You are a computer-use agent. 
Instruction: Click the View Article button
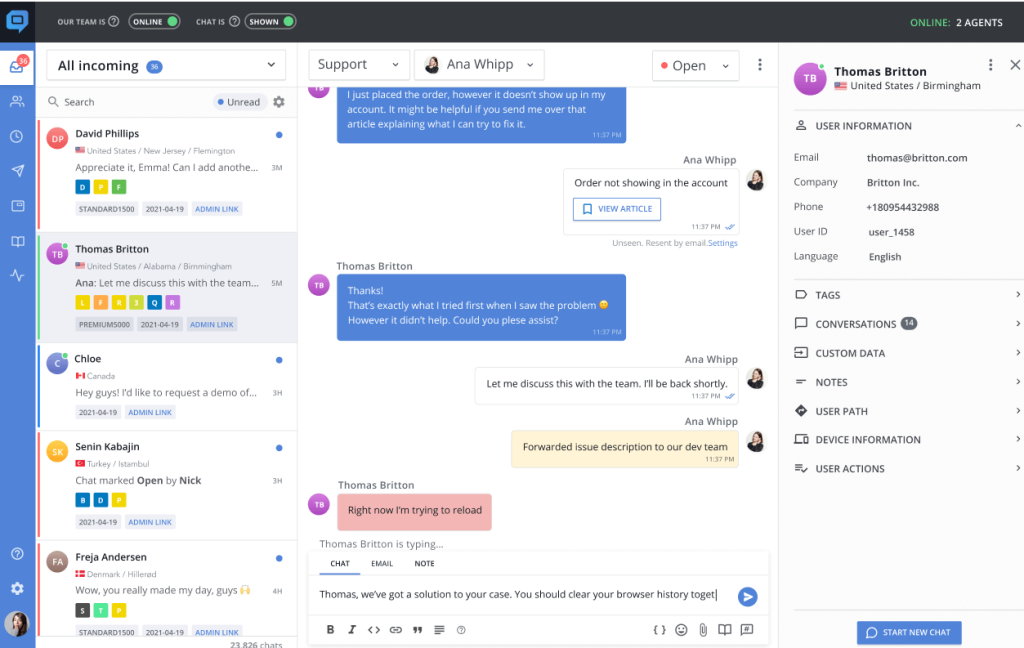(x=617, y=209)
